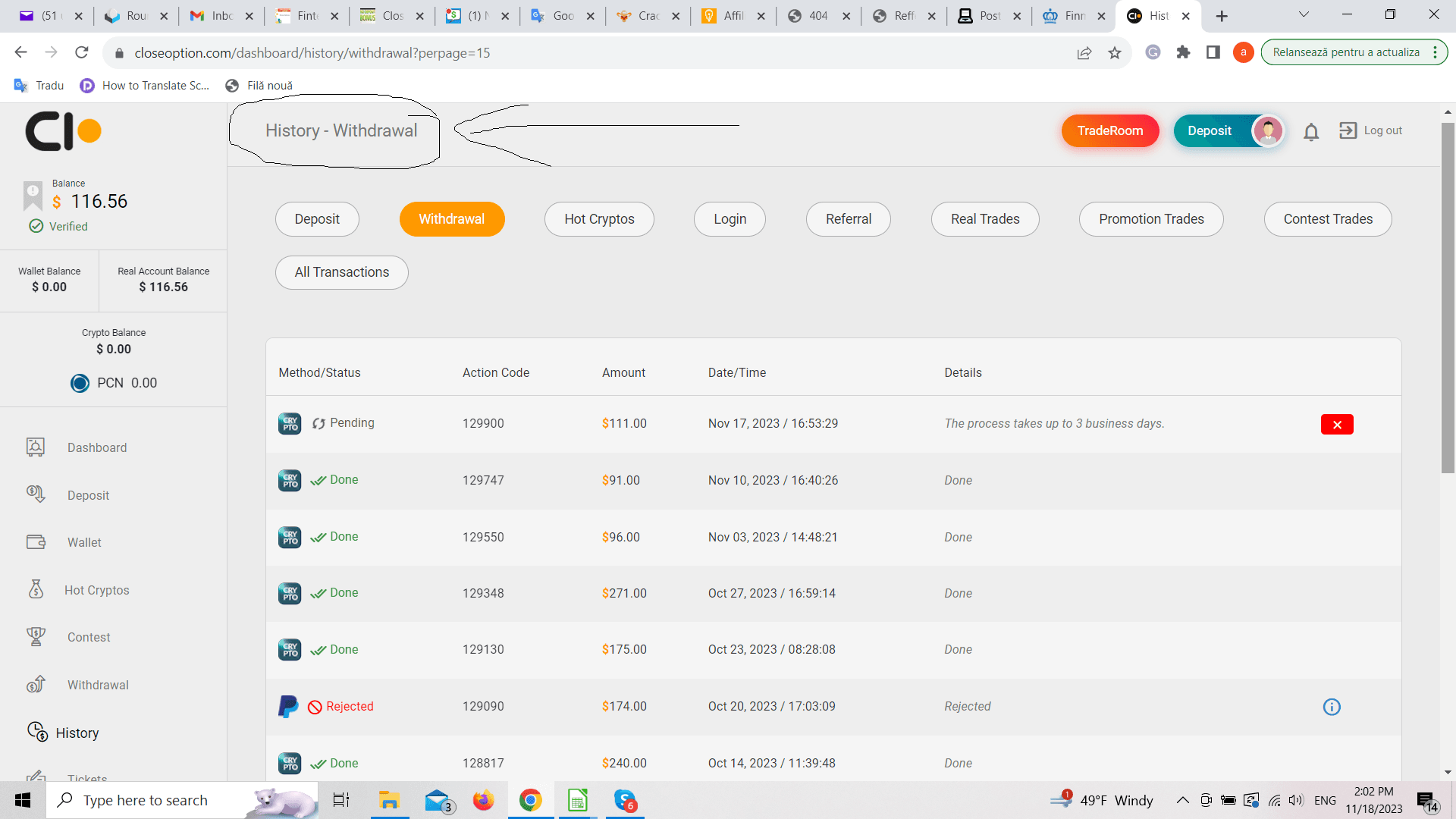Bookmark page with star icon
Screen dimensions: 1456x819
pyautogui.click(x=1114, y=53)
